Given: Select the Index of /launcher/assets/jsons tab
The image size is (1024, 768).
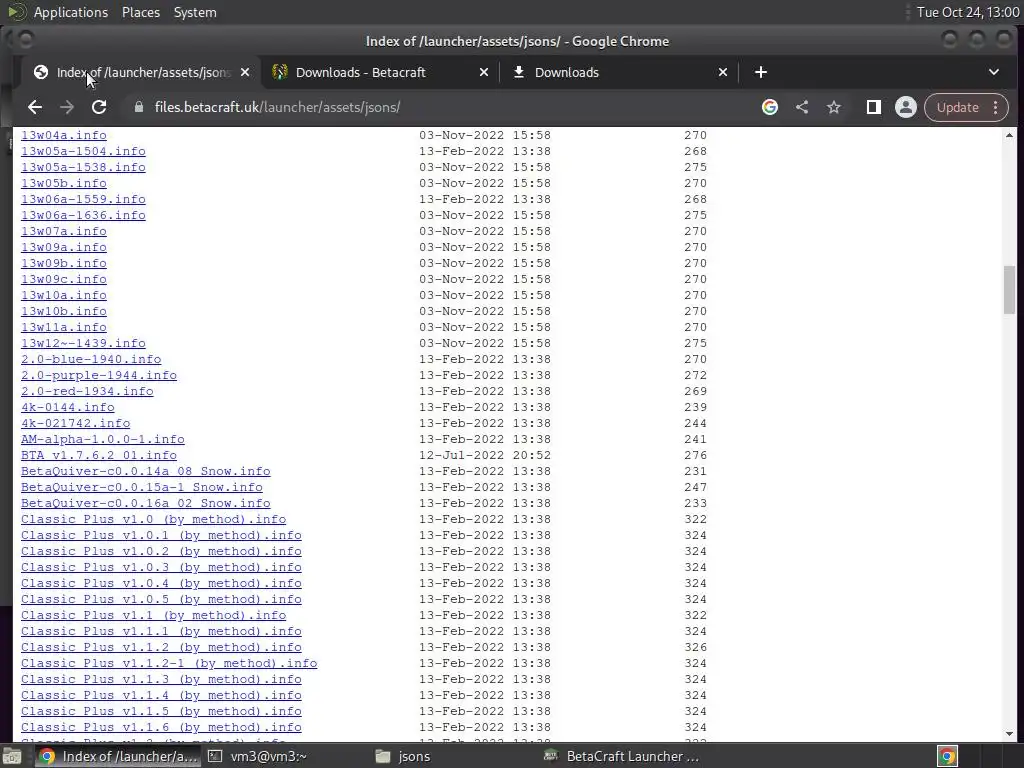Looking at the screenshot, I should point(140,72).
